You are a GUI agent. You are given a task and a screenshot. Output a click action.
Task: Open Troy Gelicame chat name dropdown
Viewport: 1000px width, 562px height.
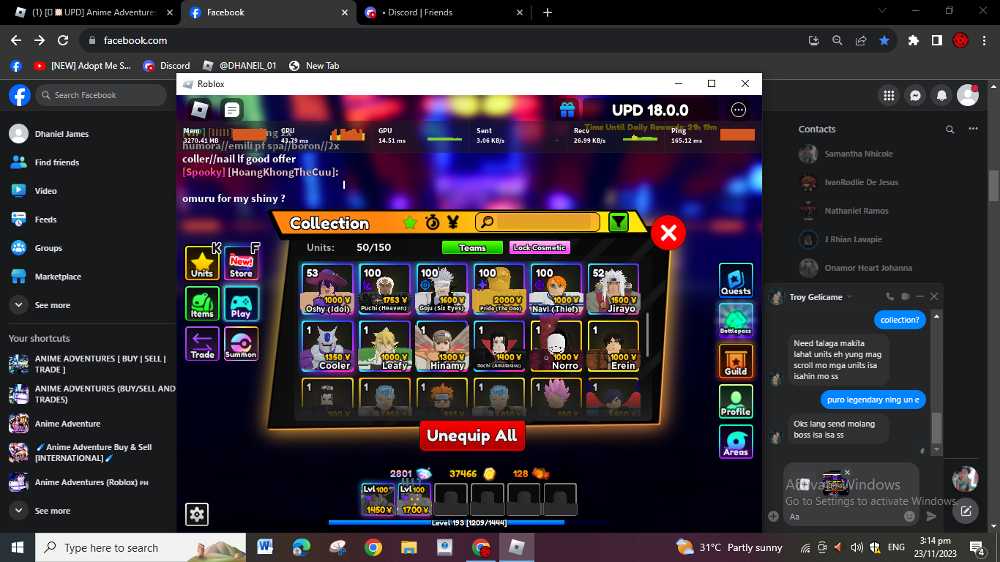(x=821, y=297)
